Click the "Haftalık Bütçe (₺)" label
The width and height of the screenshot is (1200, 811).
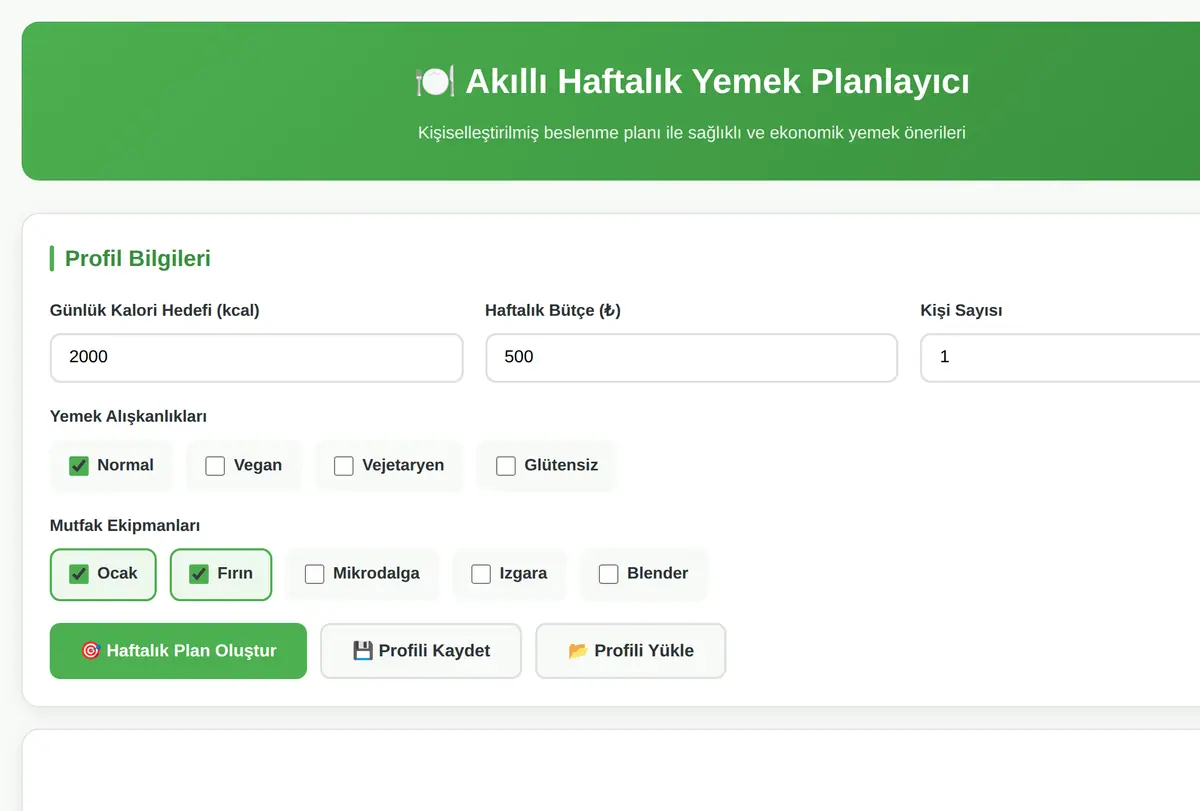tap(553, 311)
